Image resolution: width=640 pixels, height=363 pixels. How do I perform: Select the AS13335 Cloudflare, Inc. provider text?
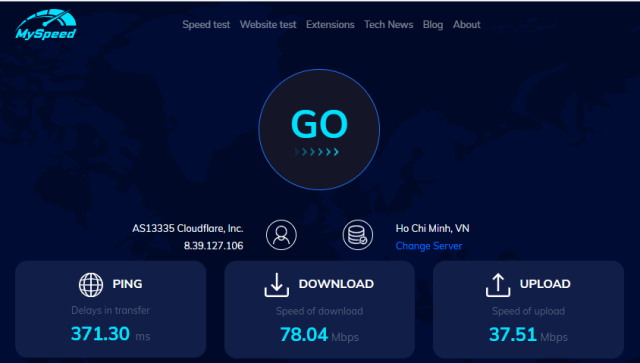click(187, 228)
